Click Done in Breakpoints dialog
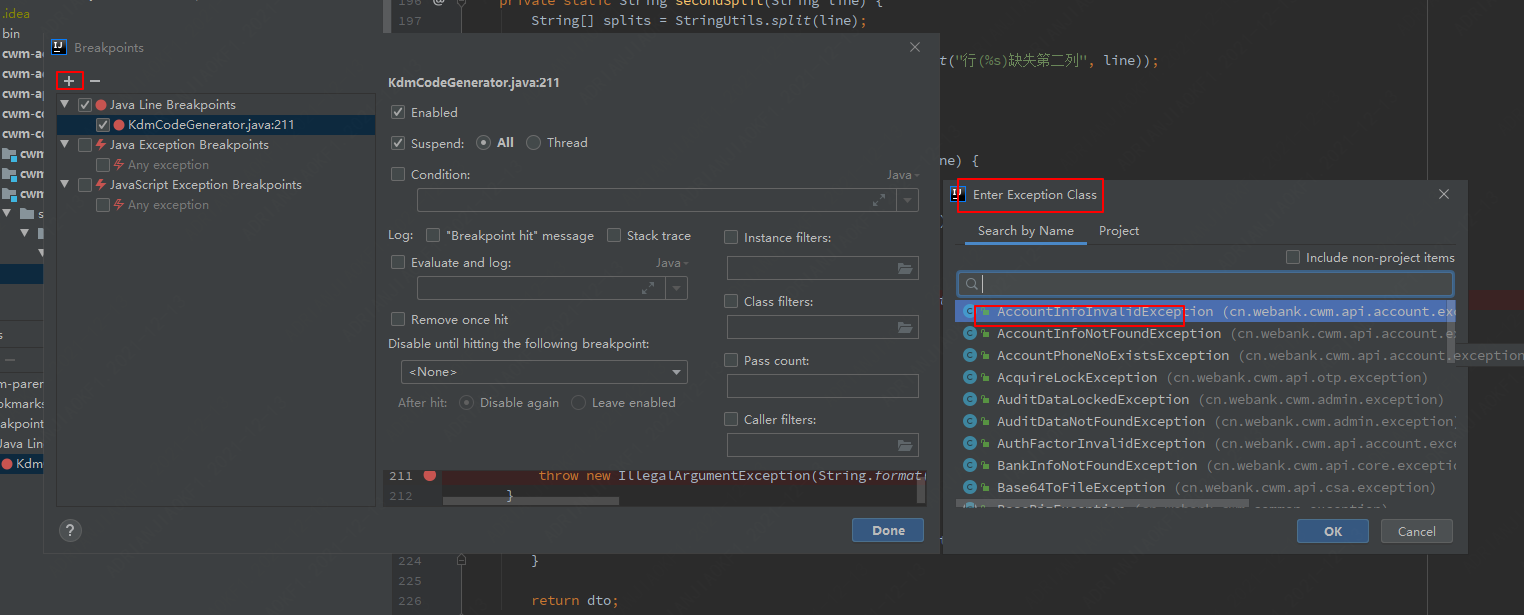The height and width of the screenshot is (615, 1524). (x=888, y=531)
